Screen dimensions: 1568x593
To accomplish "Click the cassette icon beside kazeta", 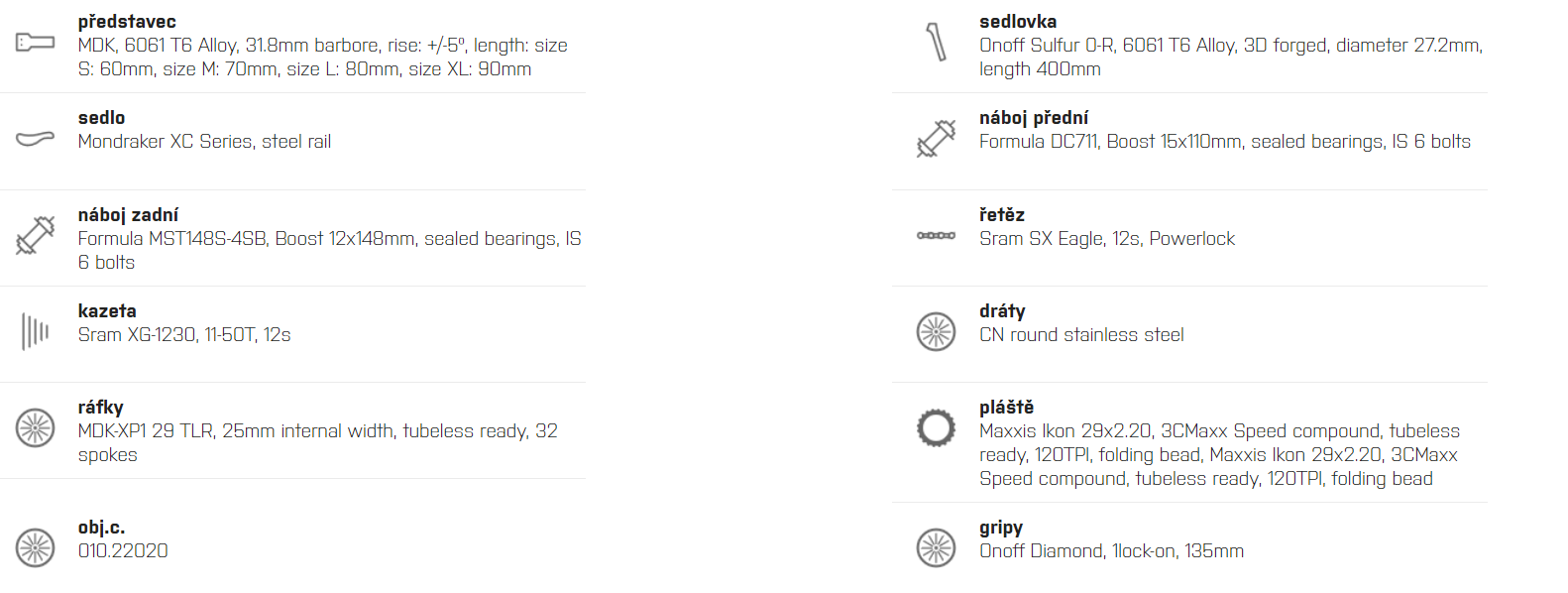I will [35, 331].
